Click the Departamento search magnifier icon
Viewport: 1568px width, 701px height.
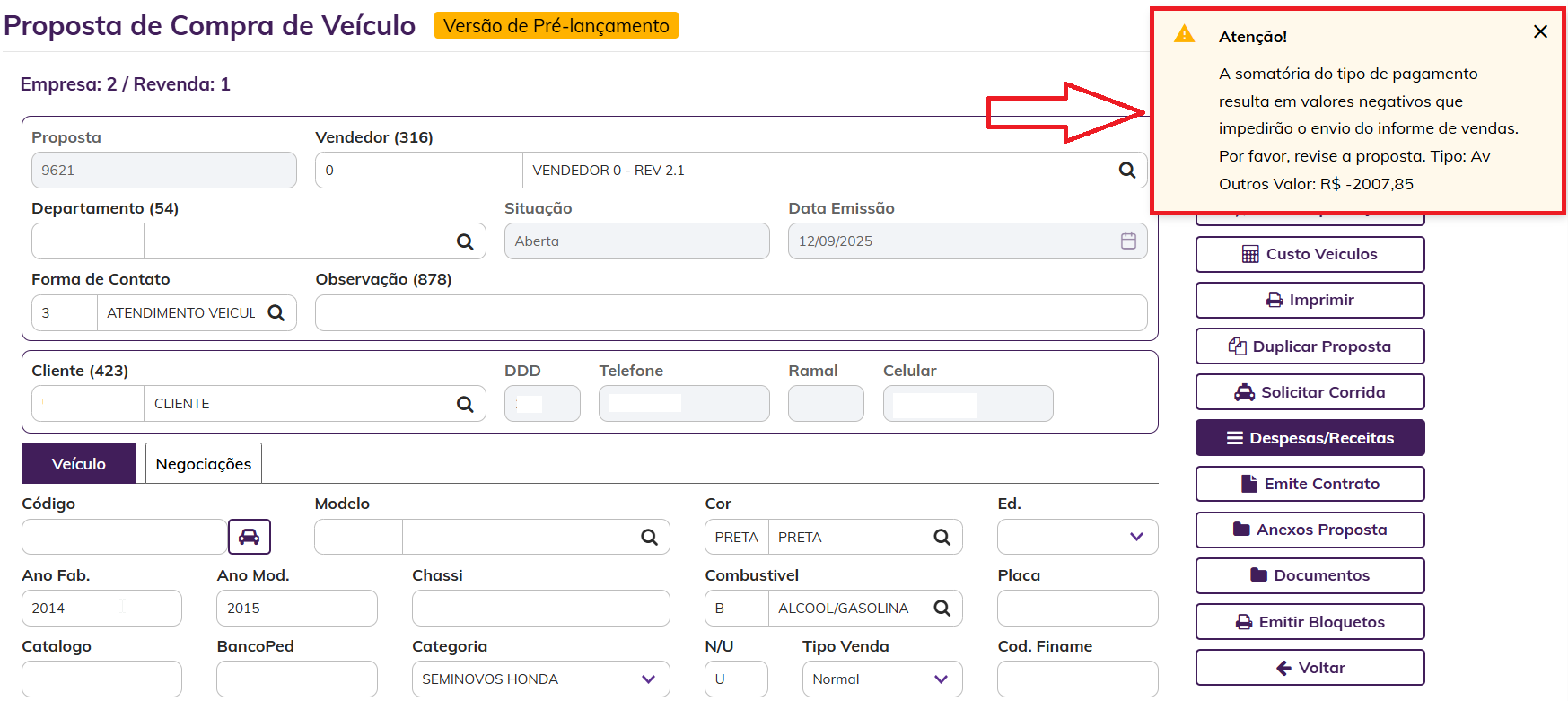click(465, 241)
